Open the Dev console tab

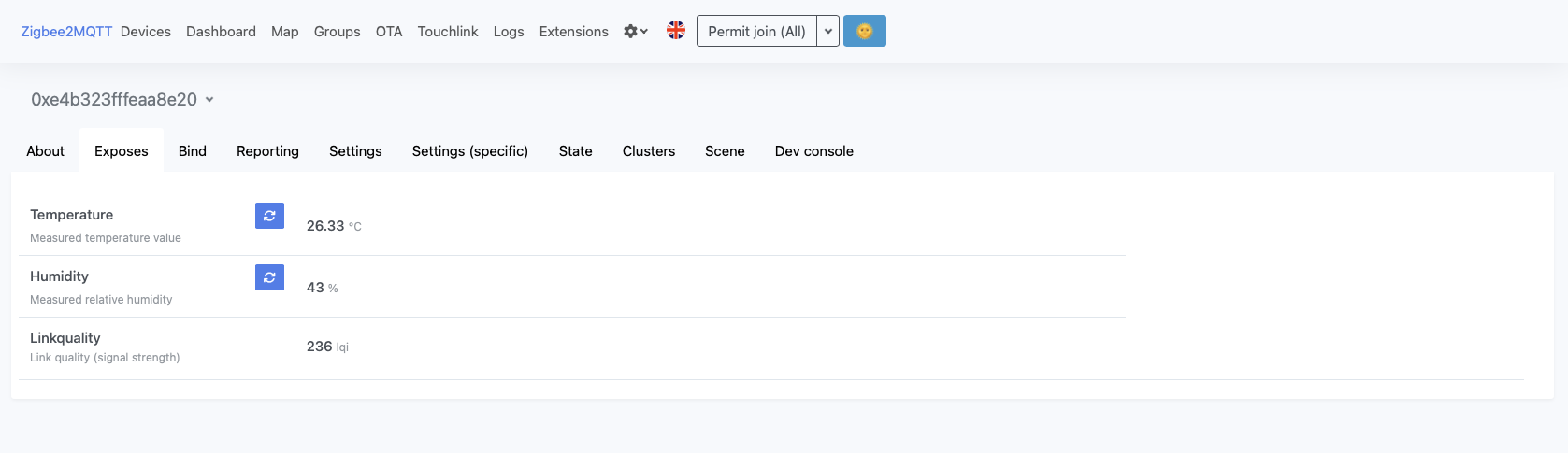[x=813, y=151]
